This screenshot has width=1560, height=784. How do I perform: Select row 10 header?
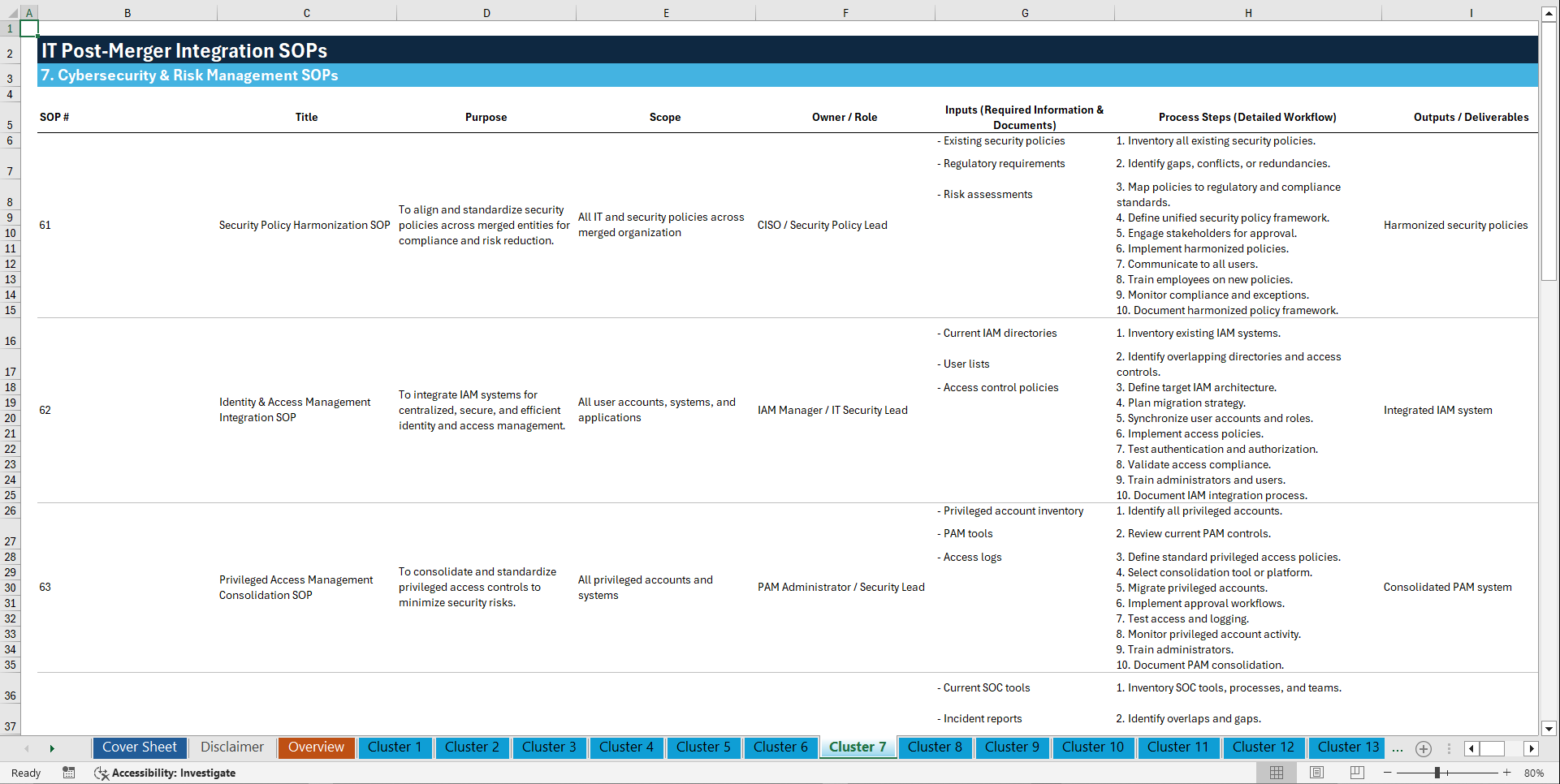point(11,234)
